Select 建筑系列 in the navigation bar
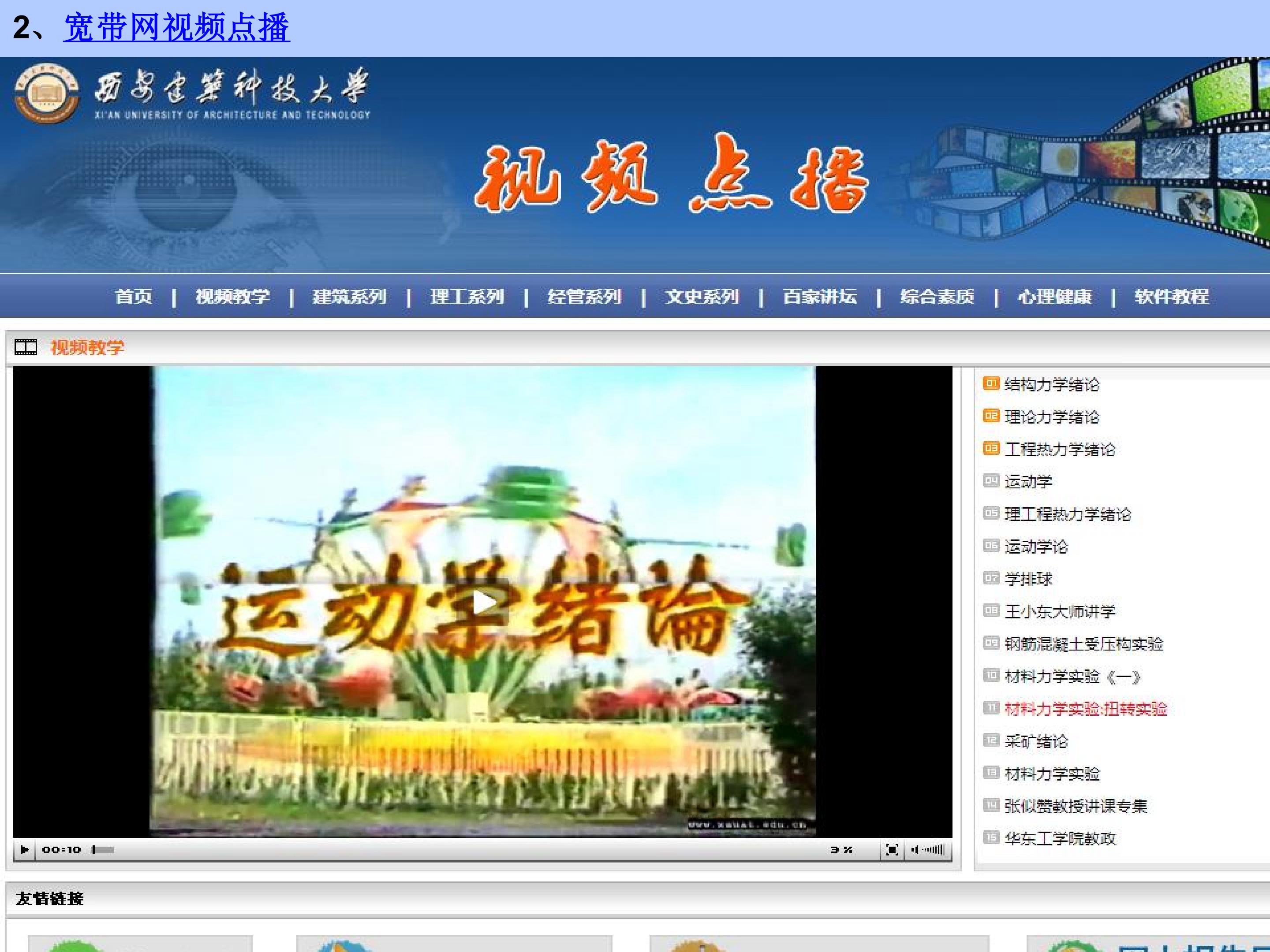Viewport: 1270px width, 952px height. pos(349,296)
